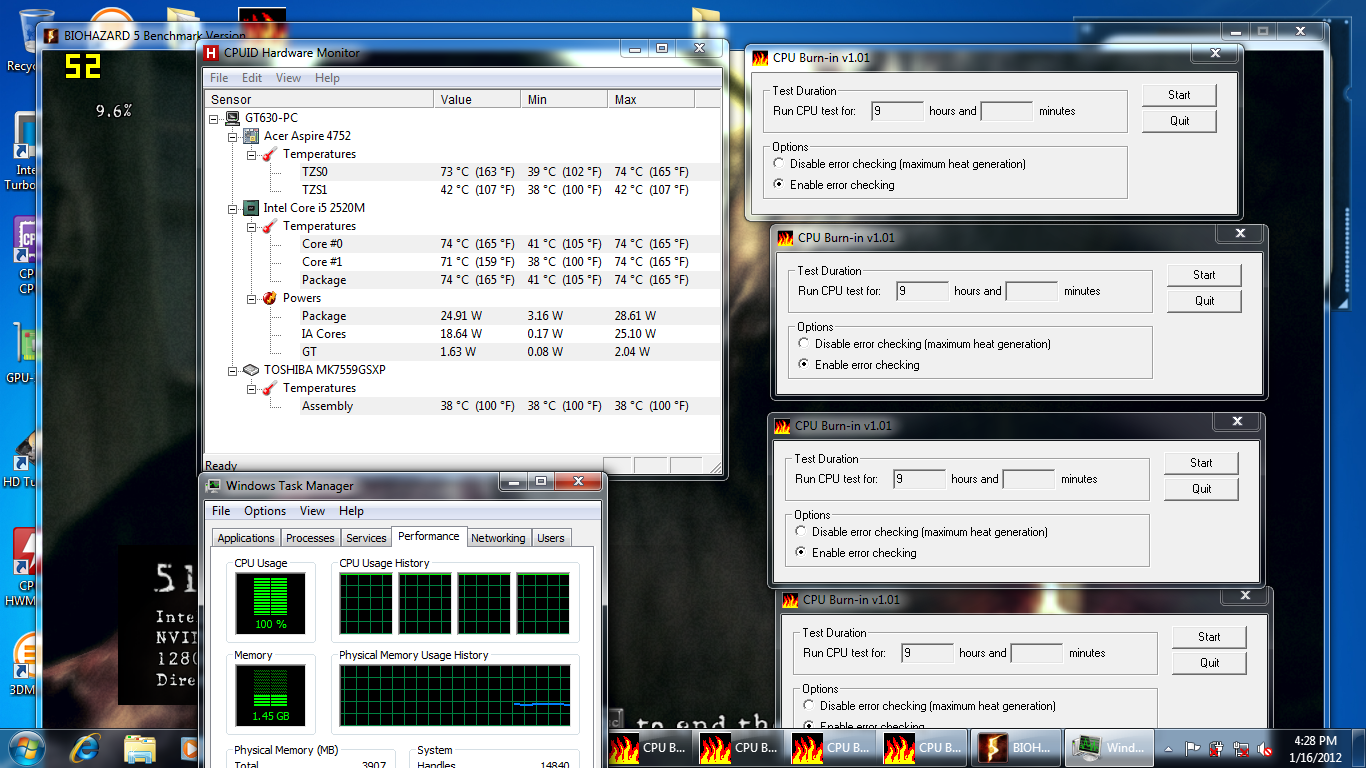Collapse Temperatures under Acer Aspire 4752
The image size is (1366, 768).
click(251, 154)
